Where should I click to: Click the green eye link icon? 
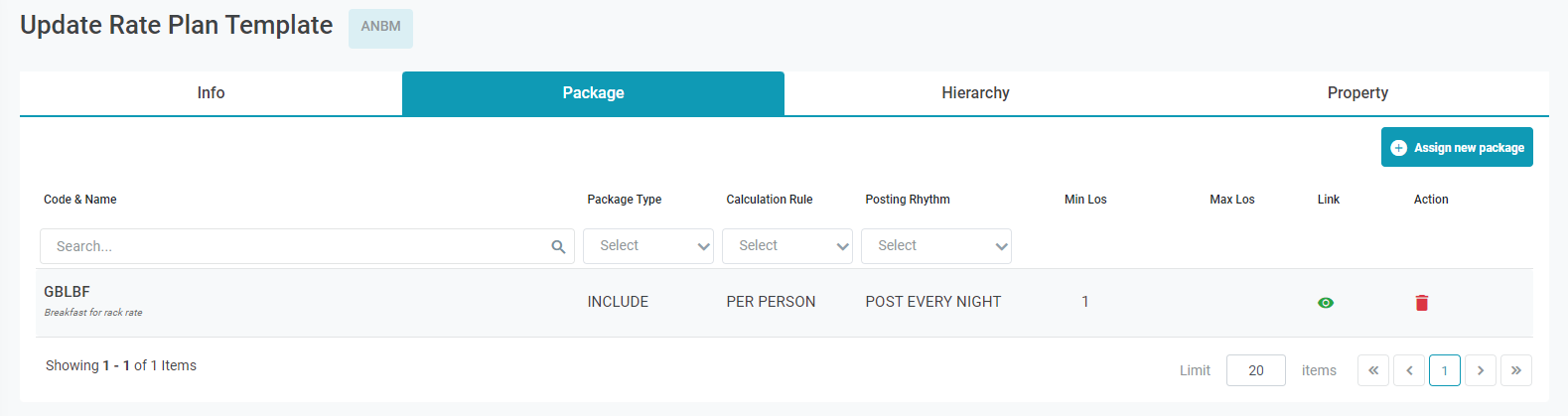1326,303
